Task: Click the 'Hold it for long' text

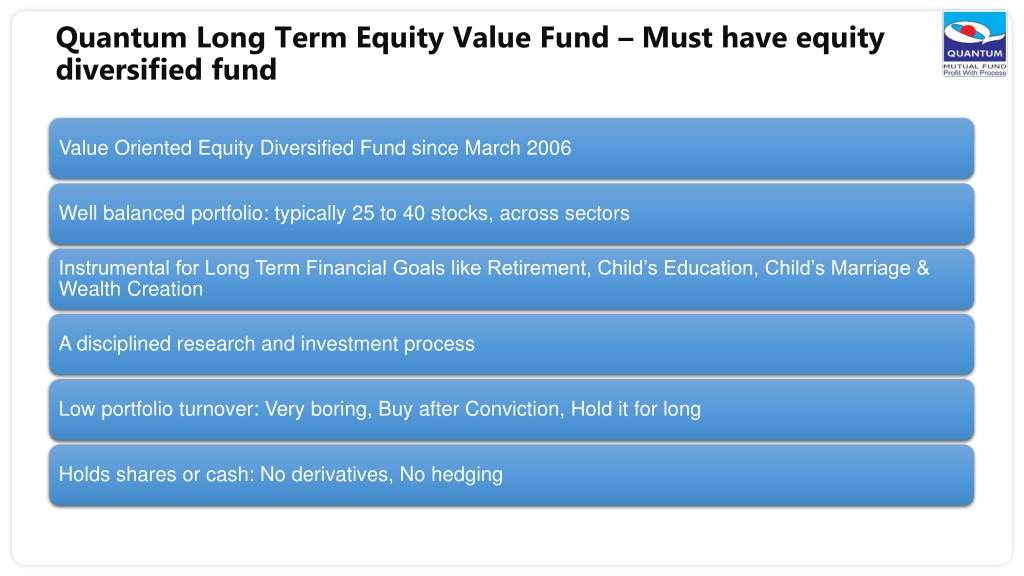Action: pyautogui.click(x=635, y=409)
